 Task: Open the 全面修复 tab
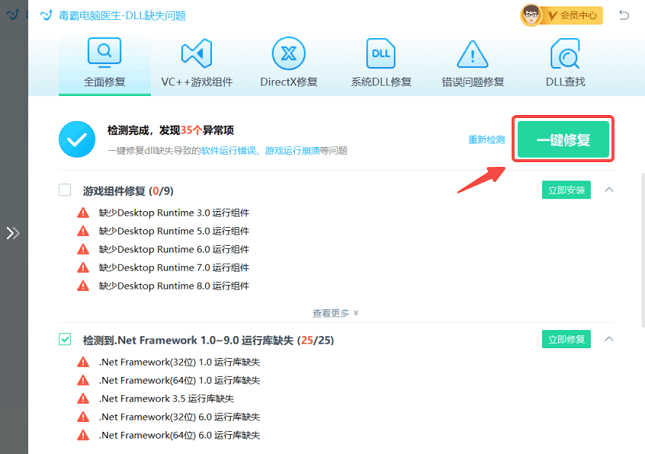(104, 64)
